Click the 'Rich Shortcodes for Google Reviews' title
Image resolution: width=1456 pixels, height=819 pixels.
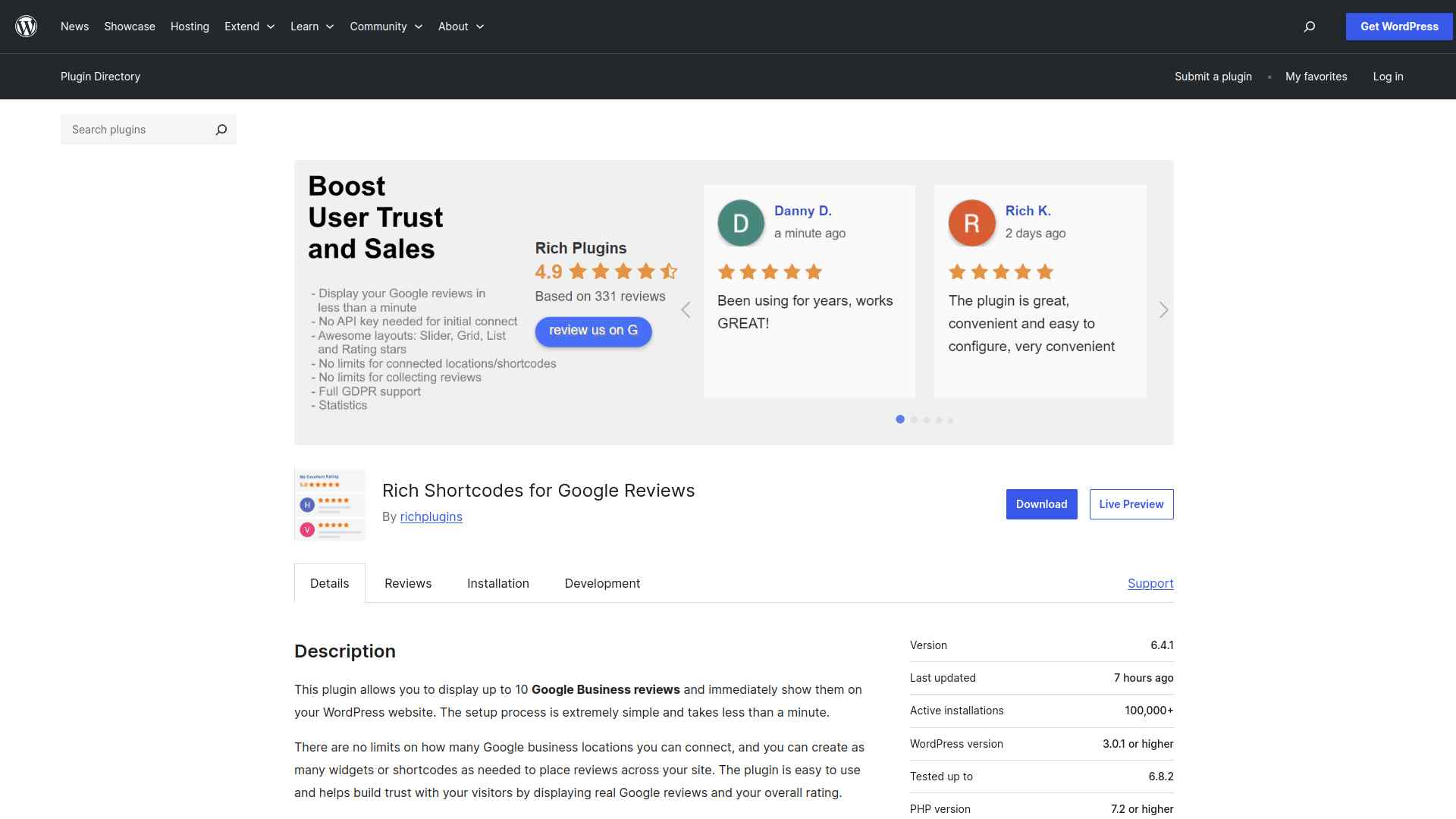(538, 491)
